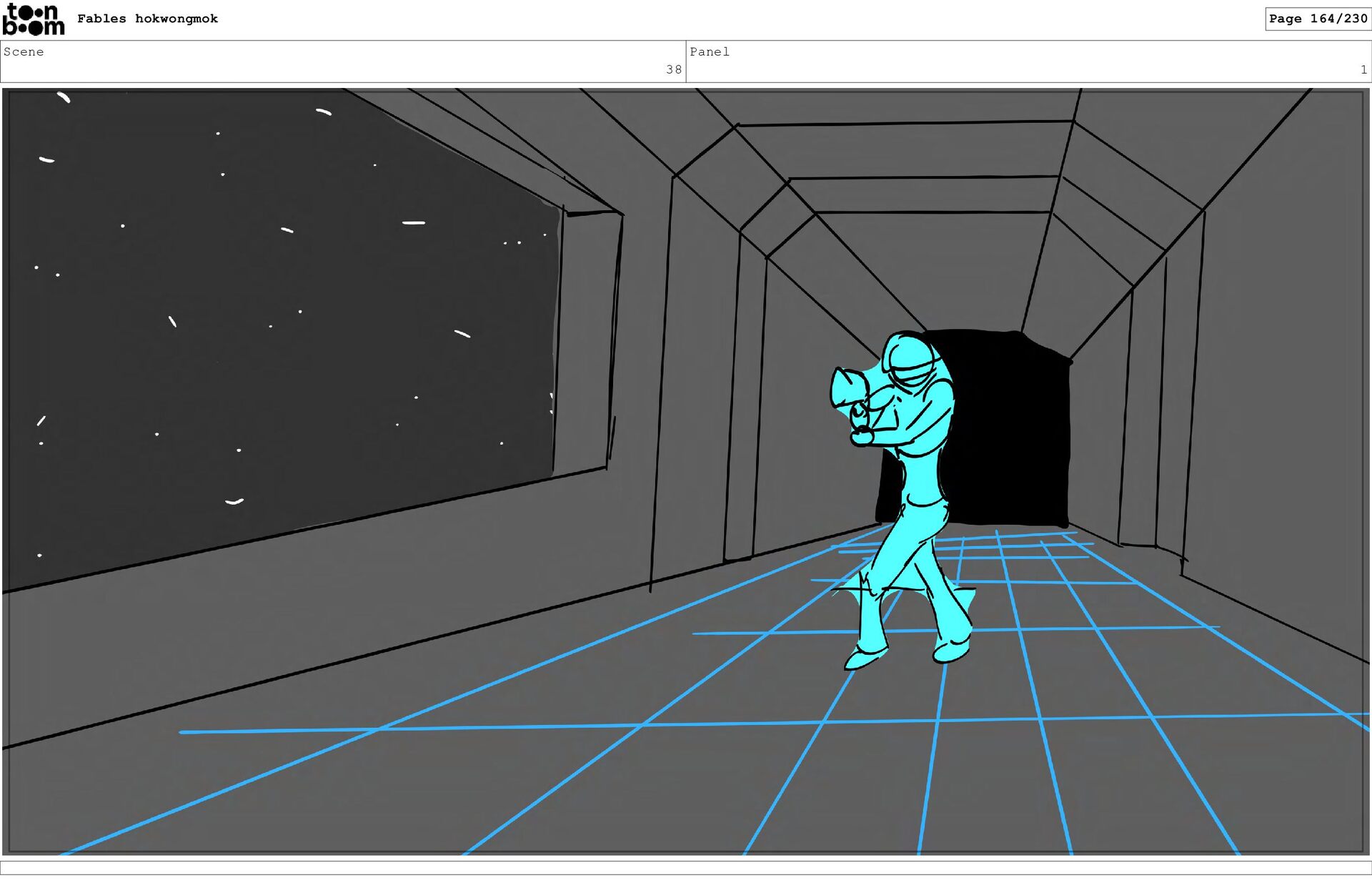Click the panel number 1
The height and width of the screenshot is (888, 1372).
pos(1363,69)
